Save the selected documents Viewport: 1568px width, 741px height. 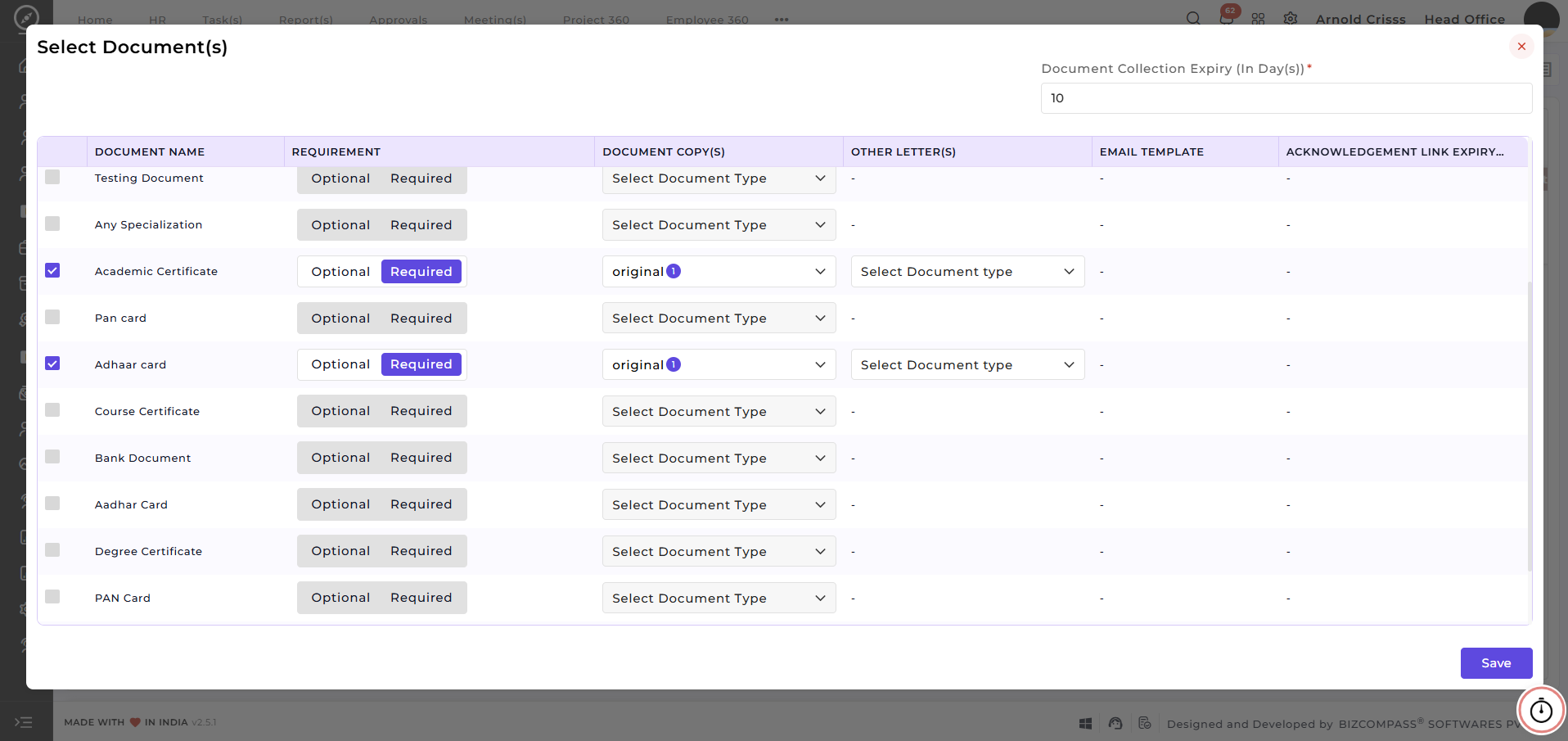click(1496, 663)
